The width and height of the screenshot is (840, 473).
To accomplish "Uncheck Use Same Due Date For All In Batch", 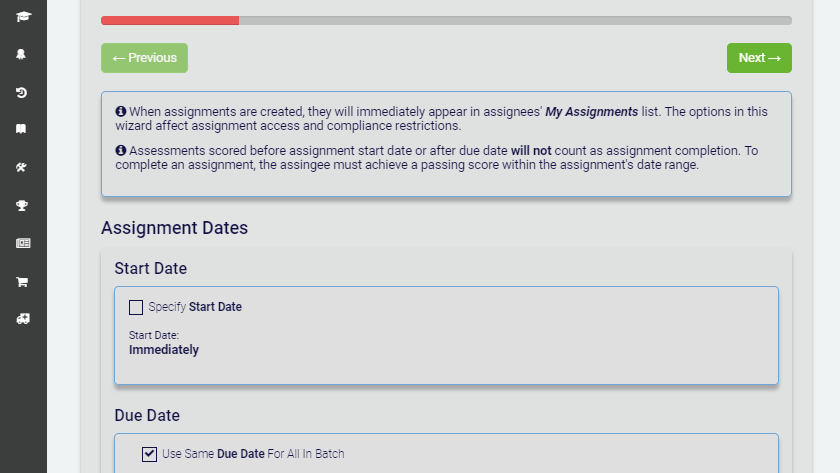I will pos(149,454).
